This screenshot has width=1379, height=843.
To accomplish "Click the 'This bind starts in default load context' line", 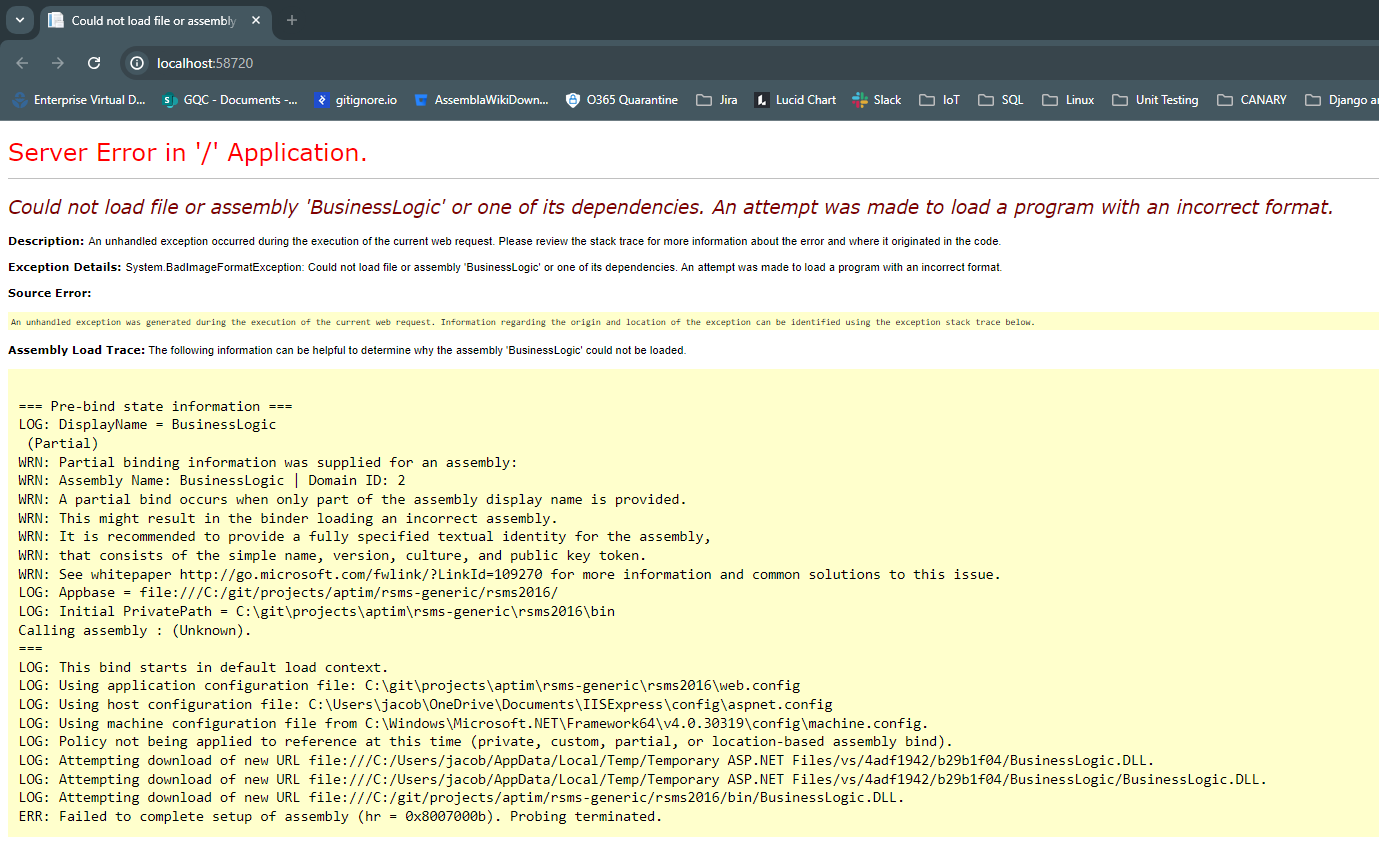I will pos(203,667).
